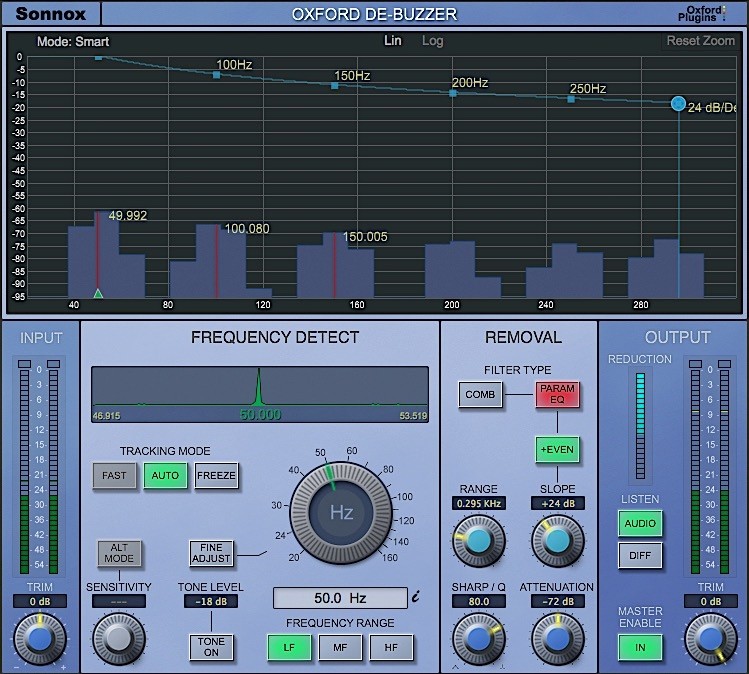This screenshot has width=749, height=674.
Task: Click the output level meter
Action: 710,467
